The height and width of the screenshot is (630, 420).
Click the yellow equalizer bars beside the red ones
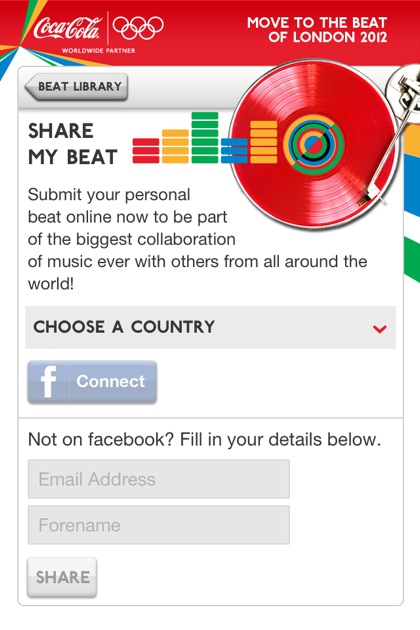pyautogui.click(x=175, y=146)
